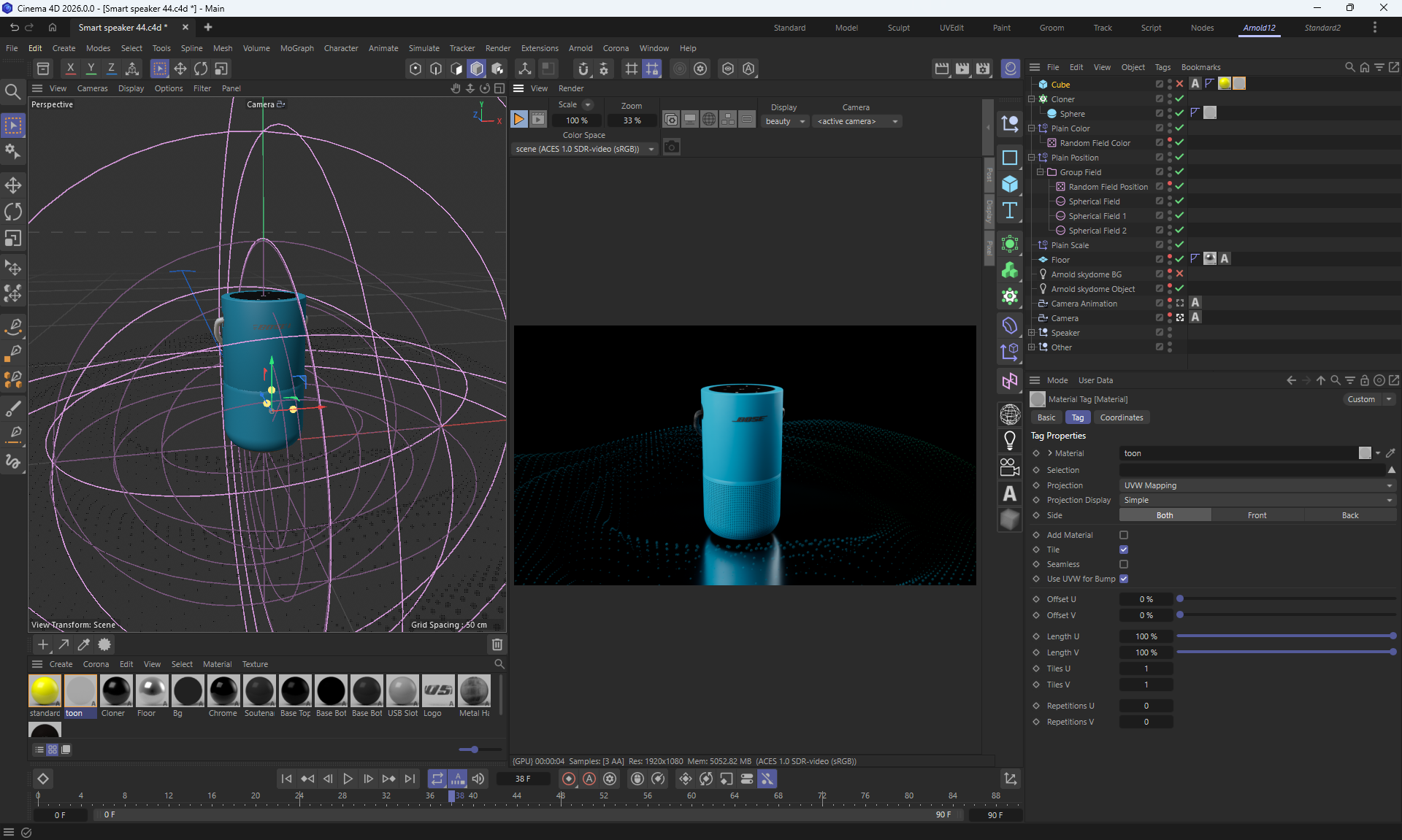This screenshot has width=1402, height=840.
Task: Select the Rotate tool in left toolbar
Action: click(x=13, y=212)
